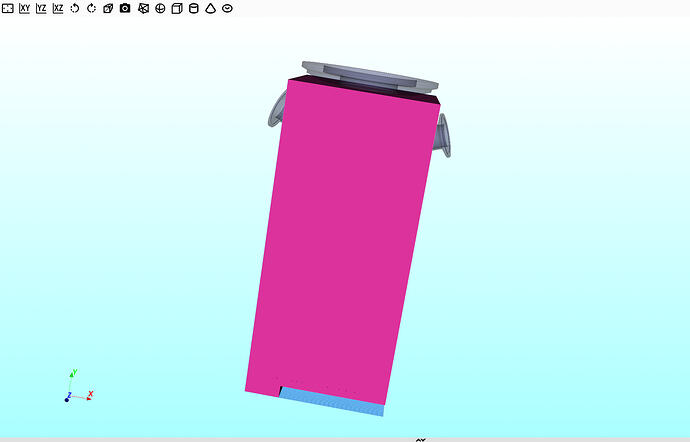
Task: Select the gray flange on the right side
Action: (x=443, y=136)
